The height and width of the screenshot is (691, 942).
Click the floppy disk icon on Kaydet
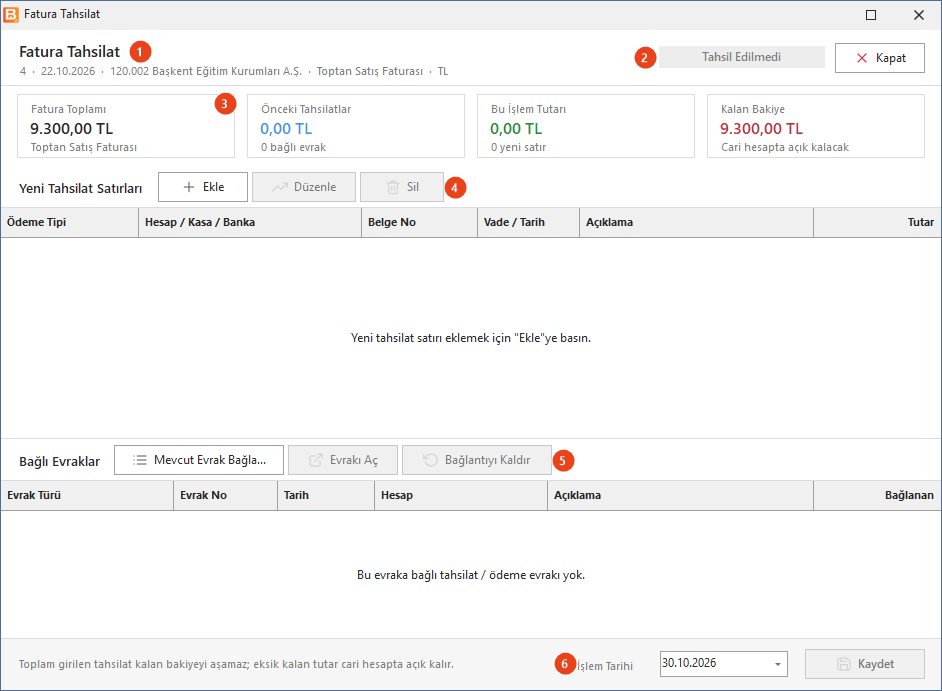pos(844,664)
